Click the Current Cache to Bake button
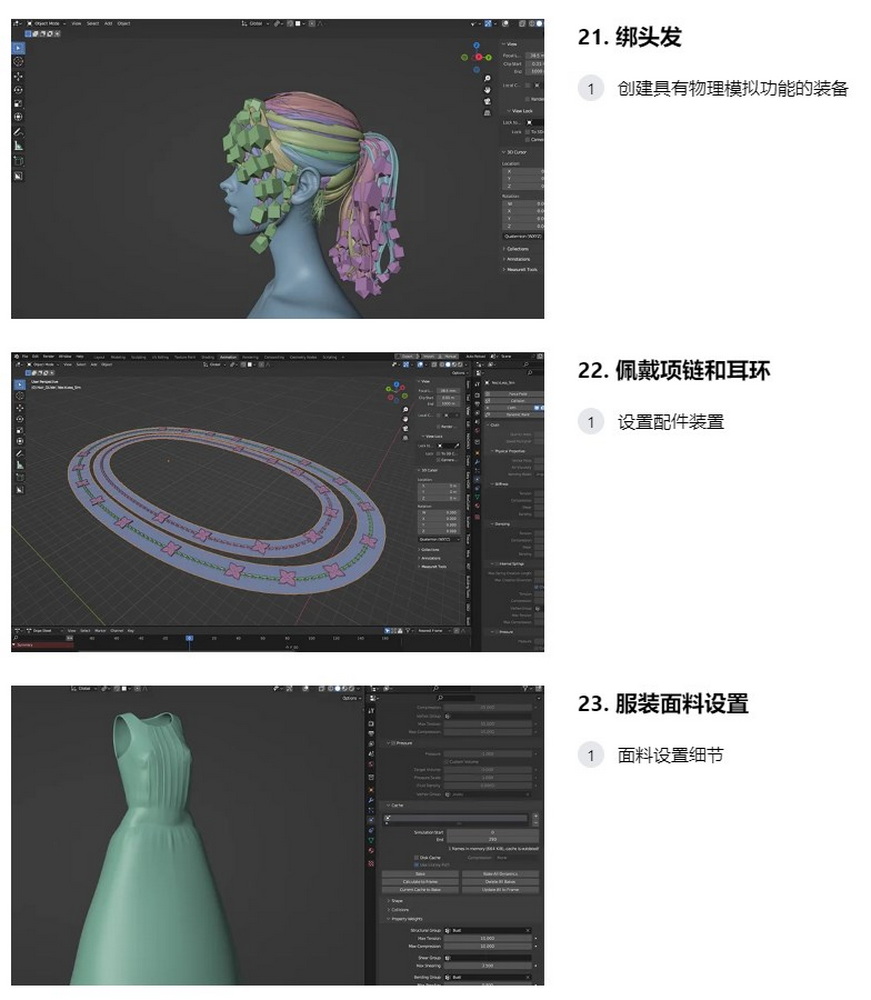Screen dimensions: 871x1000 click(420, 889)
